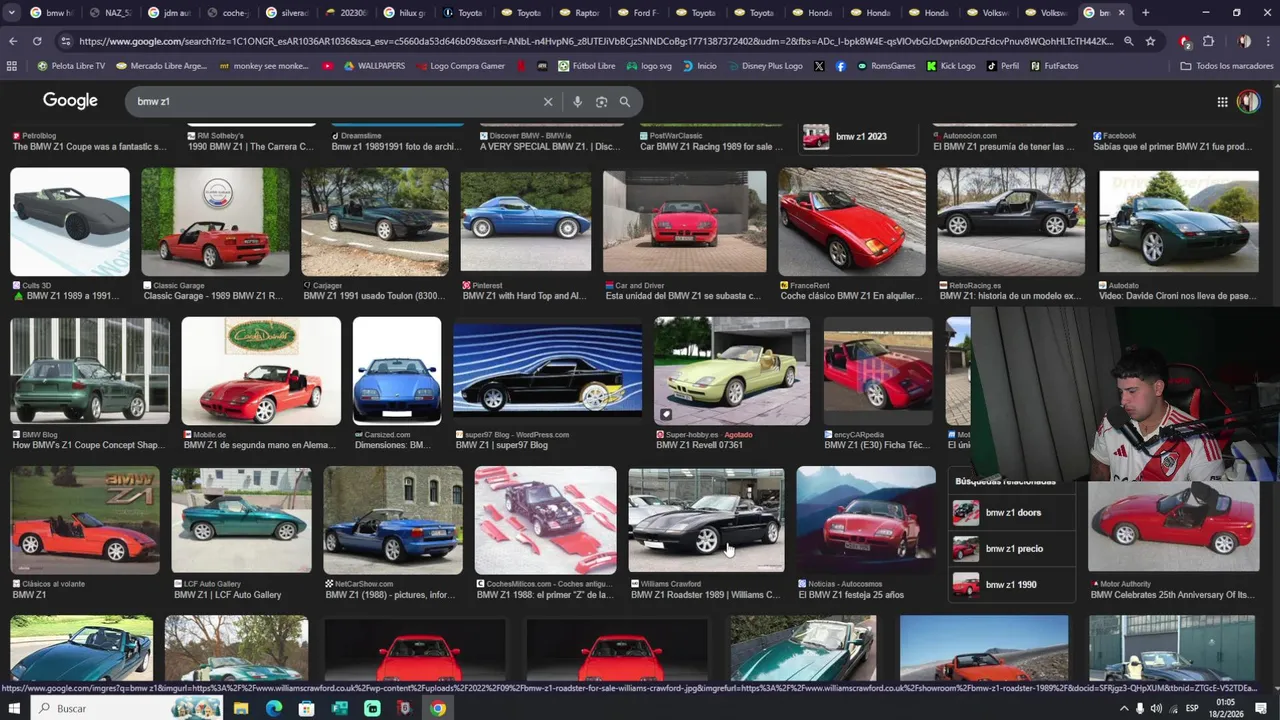Viewport: 1280px width, 720px height.
Task: View site information next to the URL
Action: [66, 41]
